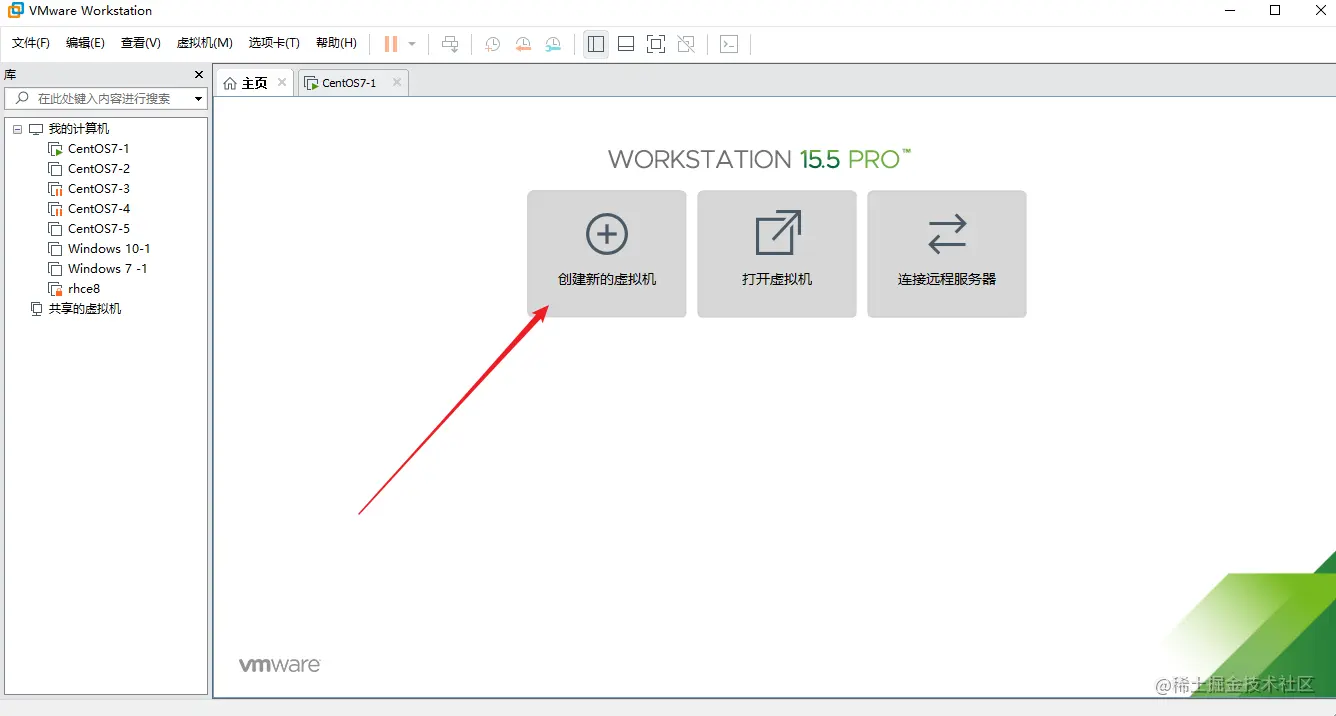Click the home icon on 主页 tab
This screenshot has width=1336, height=716.
click(x=230, y=83)
